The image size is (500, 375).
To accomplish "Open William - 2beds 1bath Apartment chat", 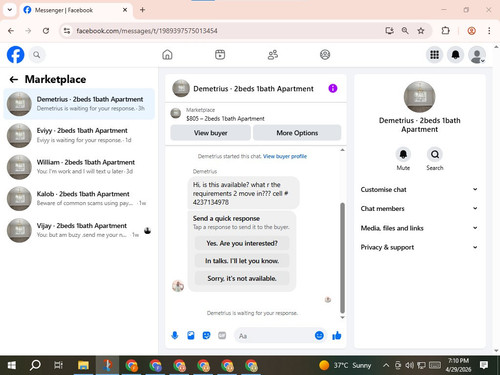I will [x=79, y=167].
